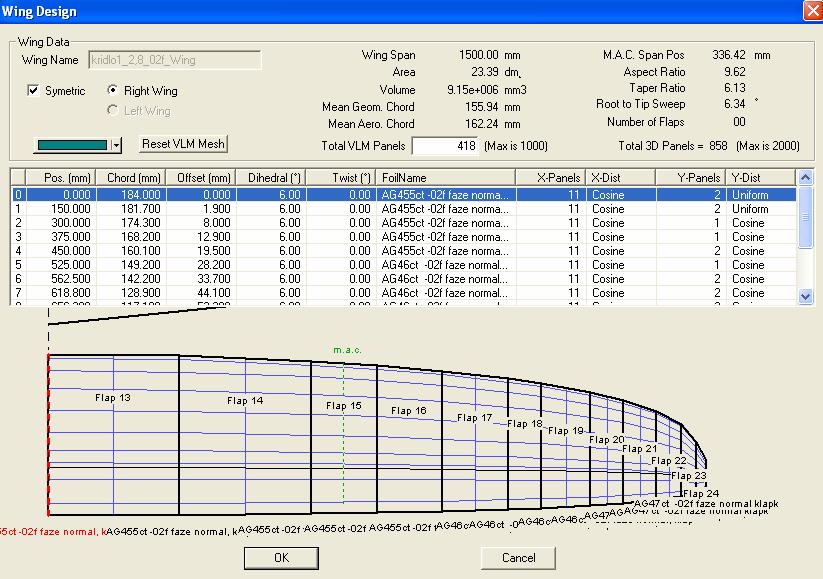823x579 pixels.
Task: Click the teal wing color swatch
Action: tap(72, 145)
